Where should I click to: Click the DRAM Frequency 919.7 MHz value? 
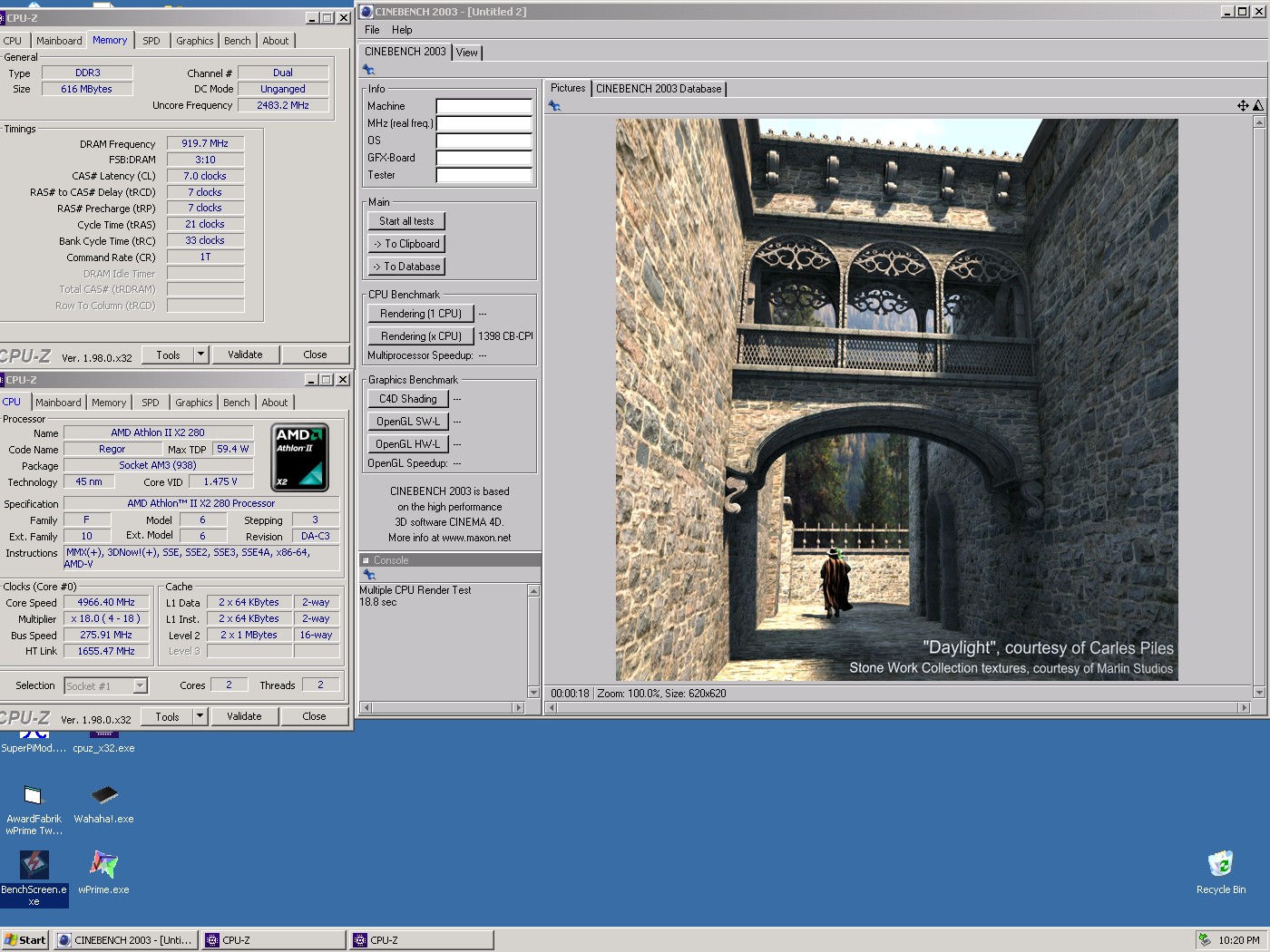(205, 143)
